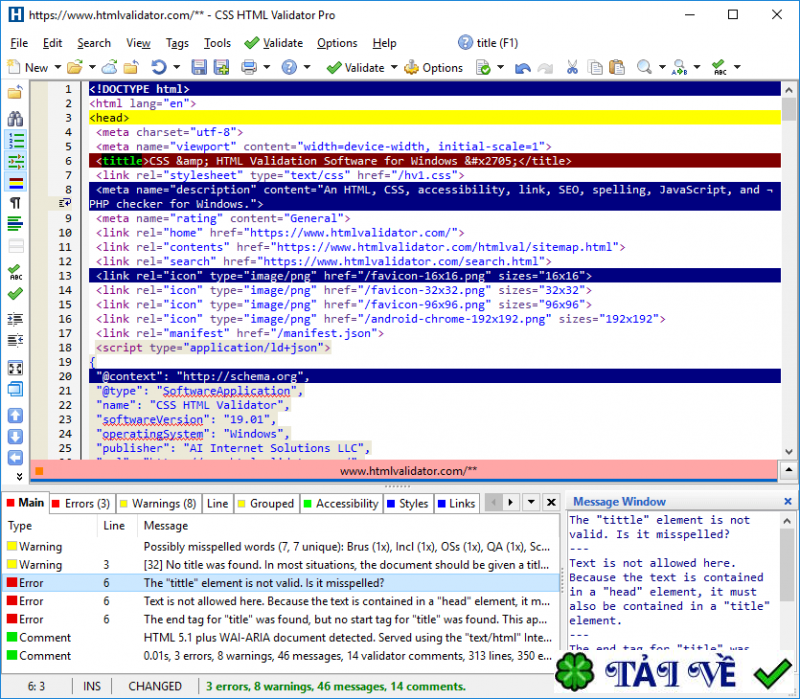
Task: Open the New file dropdown arrow
Action: (58, 67)
